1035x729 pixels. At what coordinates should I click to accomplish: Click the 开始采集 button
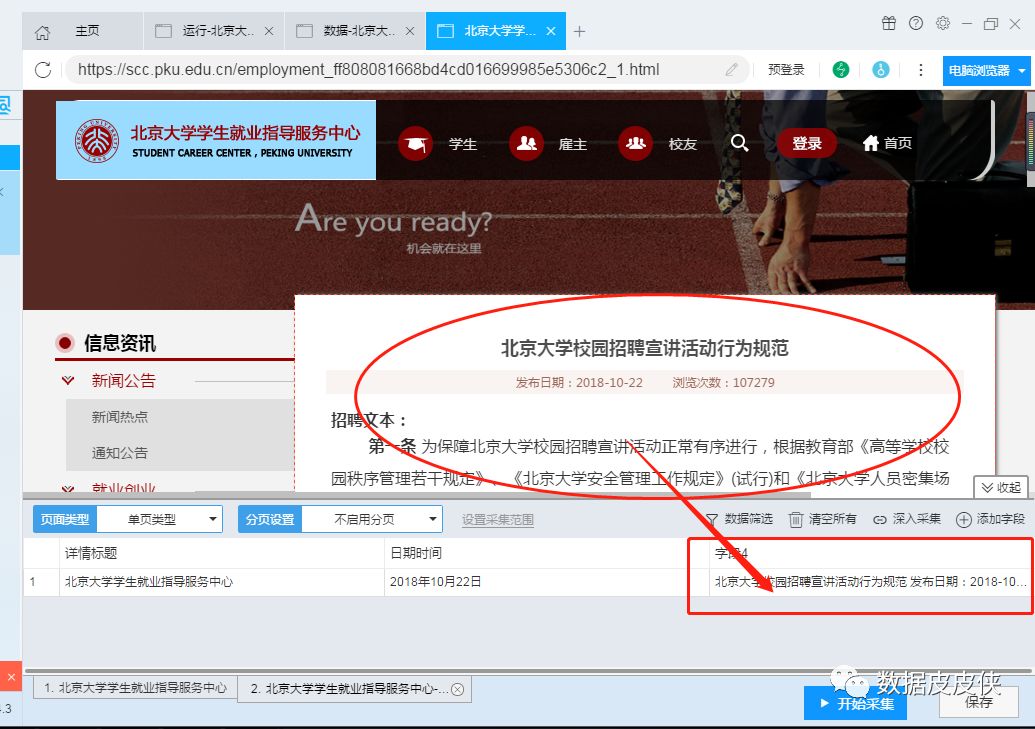click(x=855, y=703)
